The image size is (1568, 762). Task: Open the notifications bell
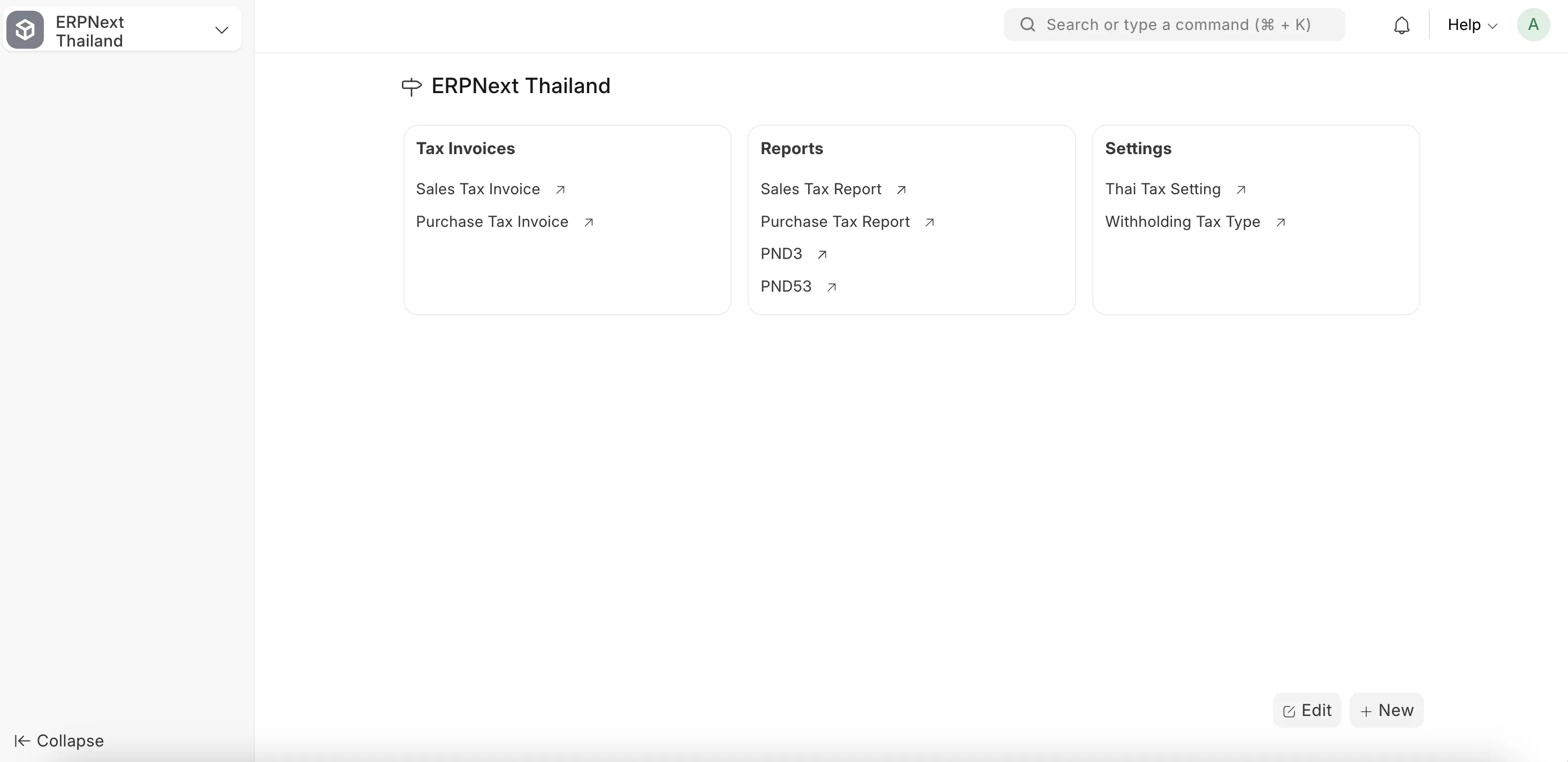point(1401,25)
